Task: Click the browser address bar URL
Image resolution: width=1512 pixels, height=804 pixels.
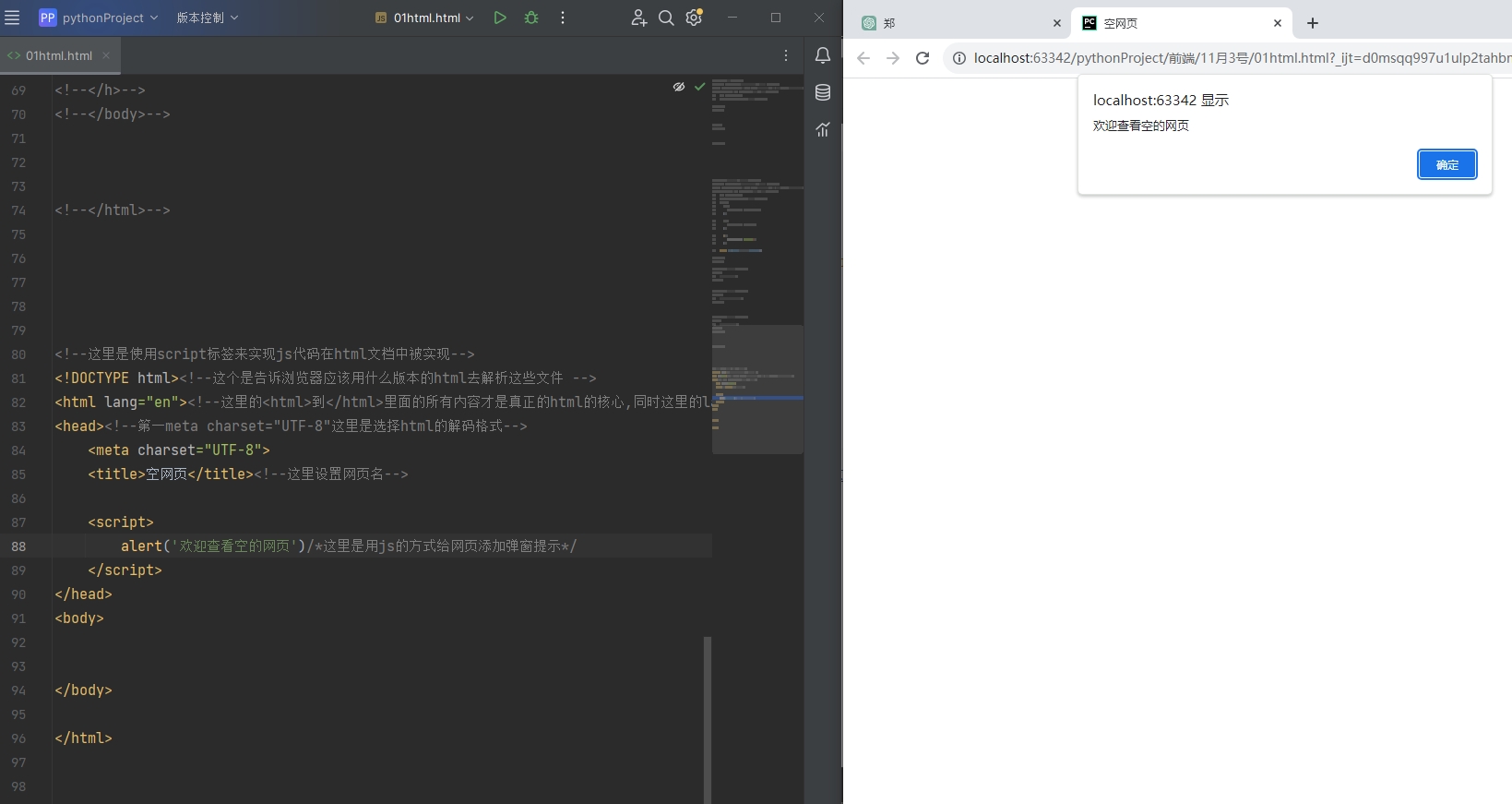Action: 1242,58
